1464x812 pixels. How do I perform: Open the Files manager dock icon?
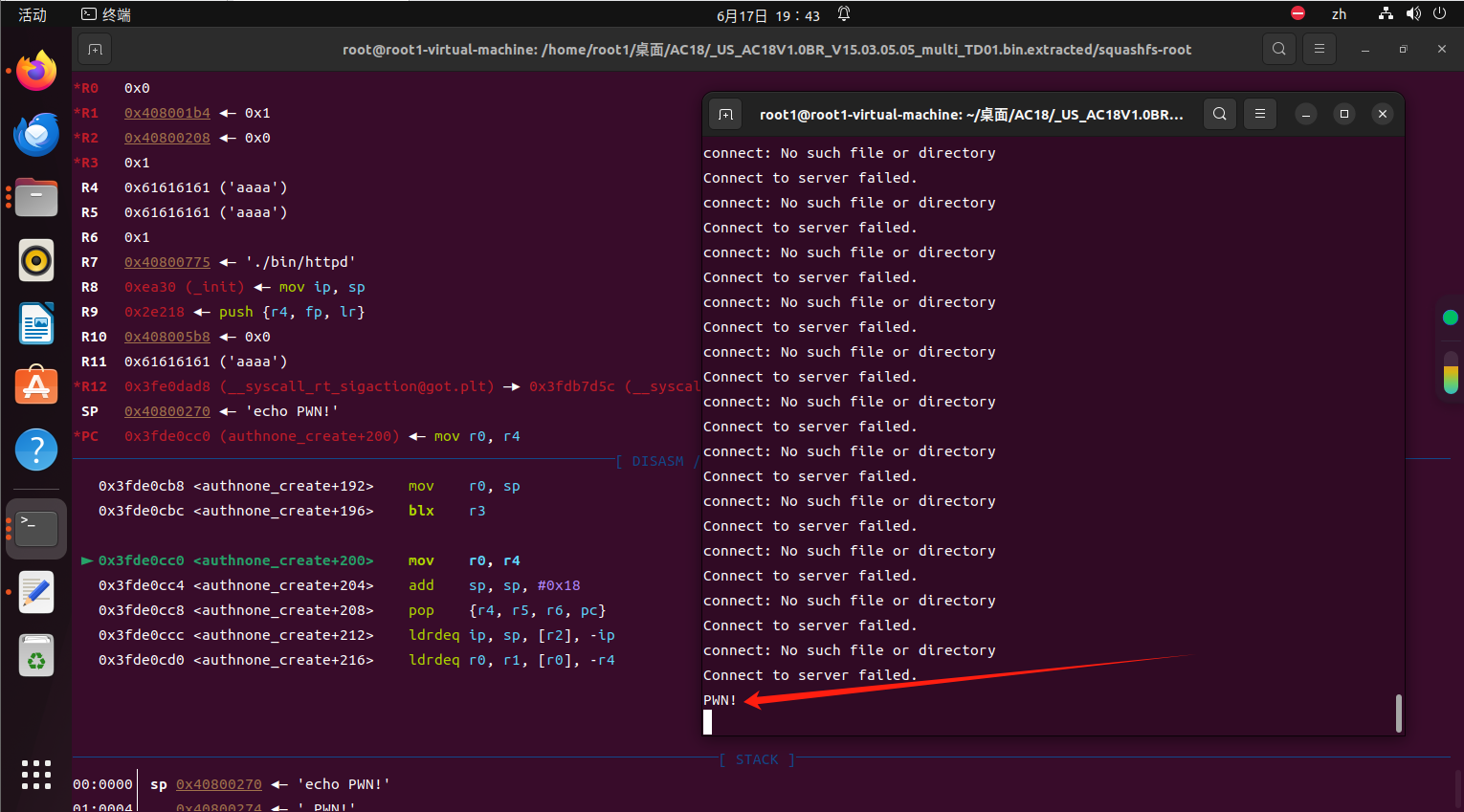click(36, 197)
